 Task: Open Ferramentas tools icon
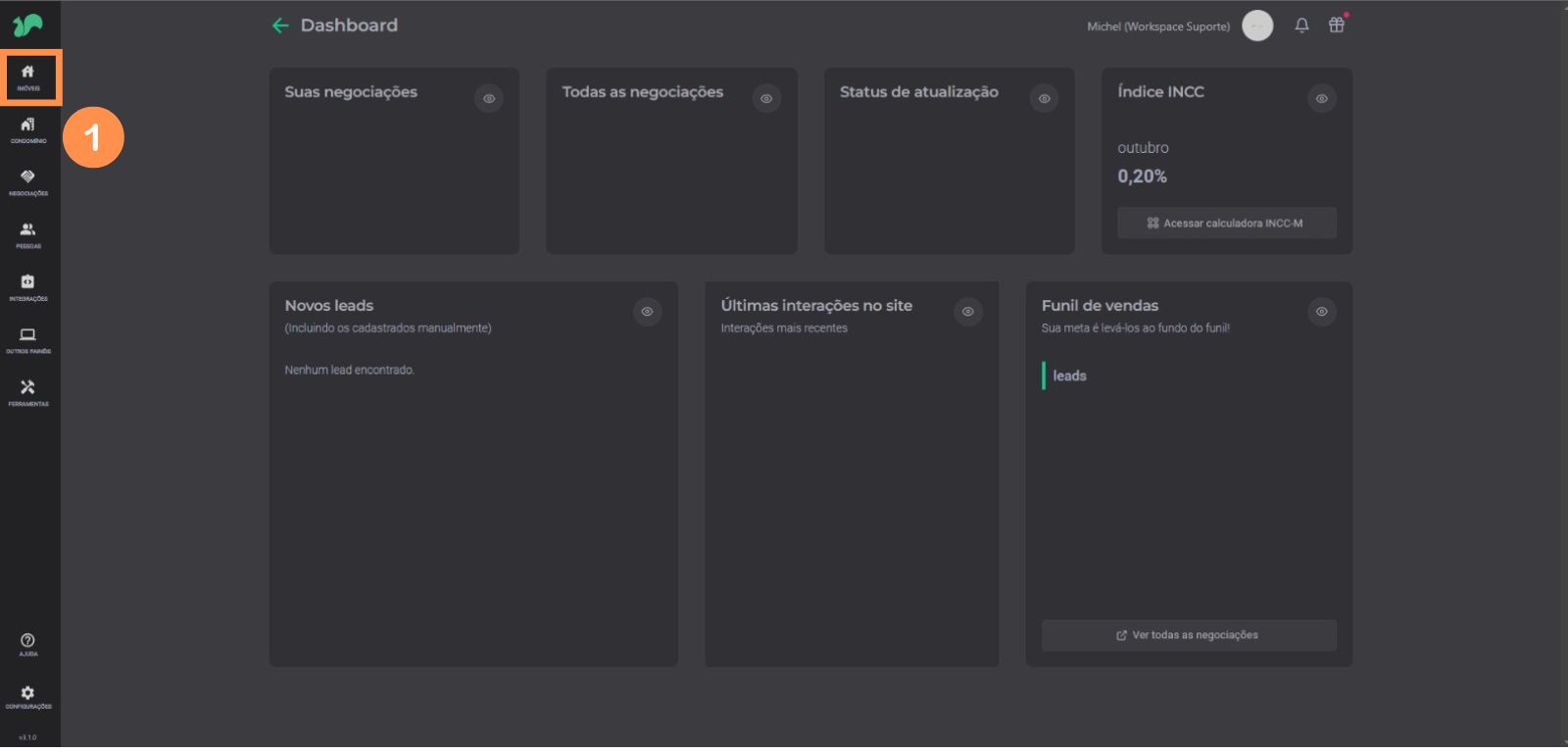coord(28,392)
